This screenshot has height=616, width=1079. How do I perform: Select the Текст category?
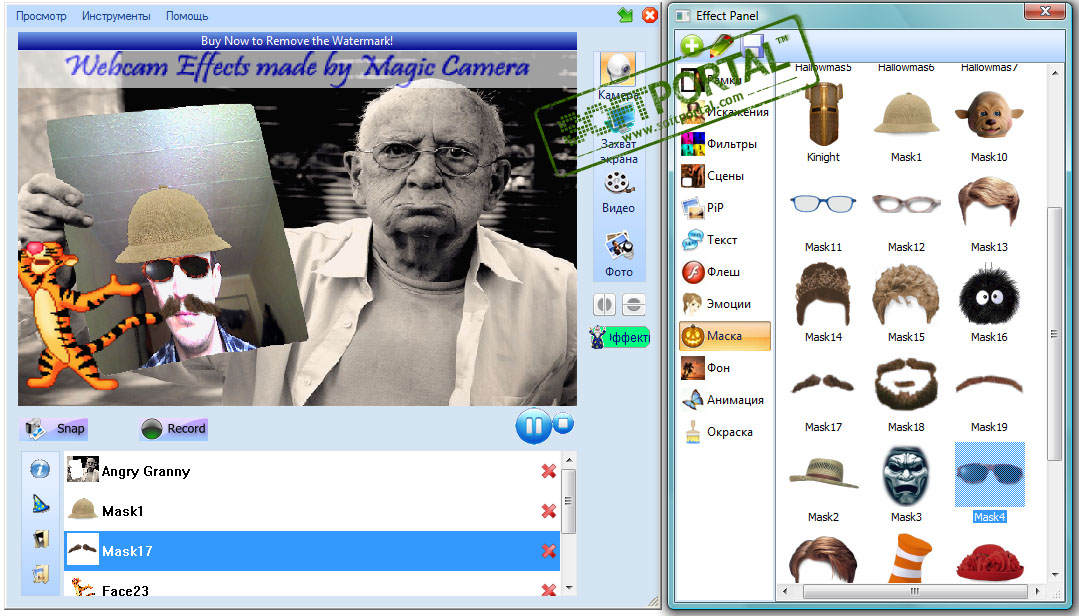[725, 240]
